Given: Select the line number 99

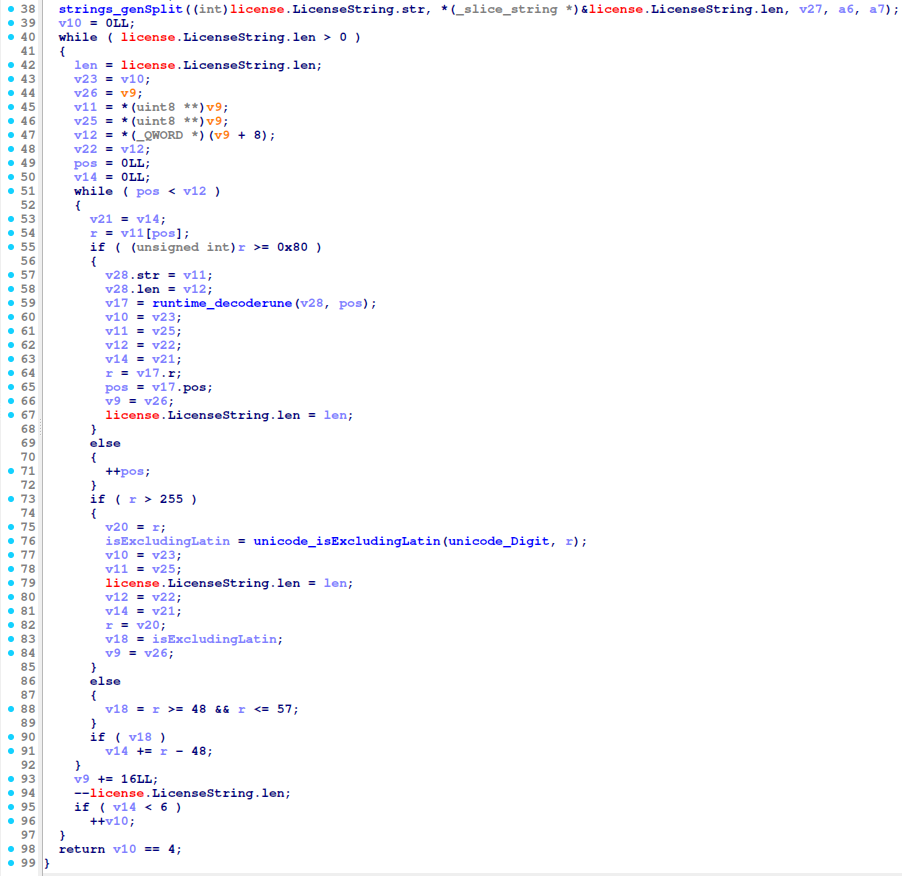Looking at the screenshot, I should pyautogui.click(x=28, y=863).
